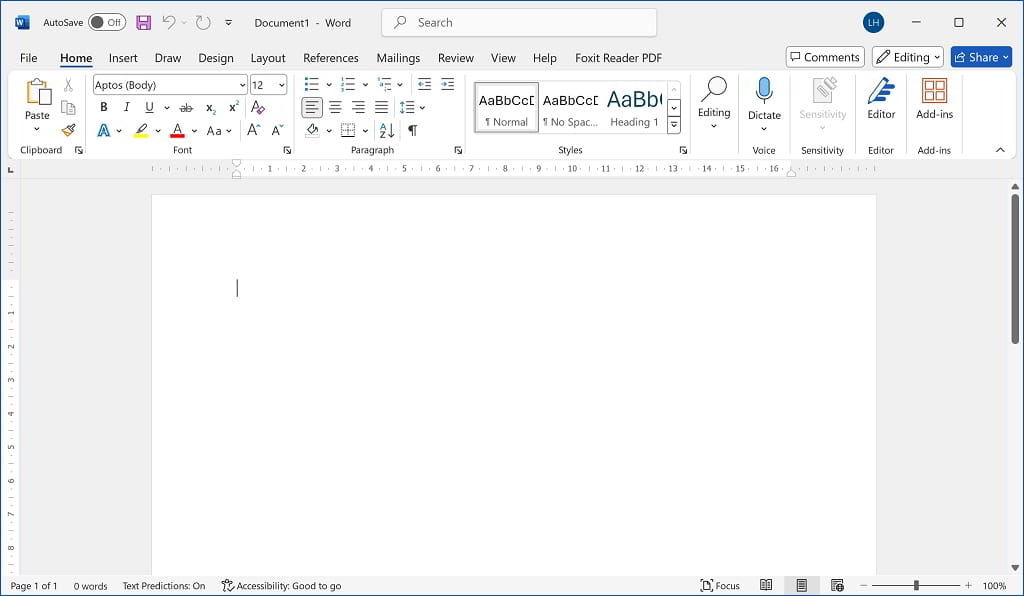Click the Save icon in title bar
Screen dimensions: 1024x596
coord(144,22)
